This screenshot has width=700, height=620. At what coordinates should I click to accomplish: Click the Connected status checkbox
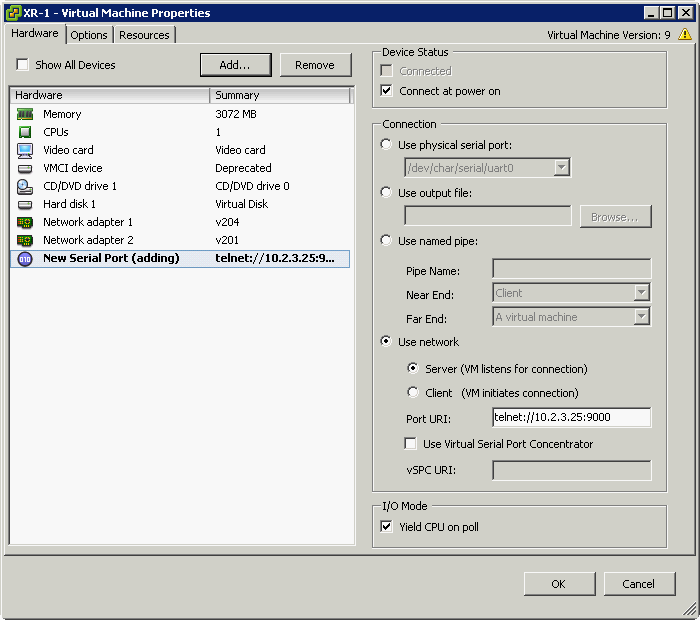click(387, 71)
